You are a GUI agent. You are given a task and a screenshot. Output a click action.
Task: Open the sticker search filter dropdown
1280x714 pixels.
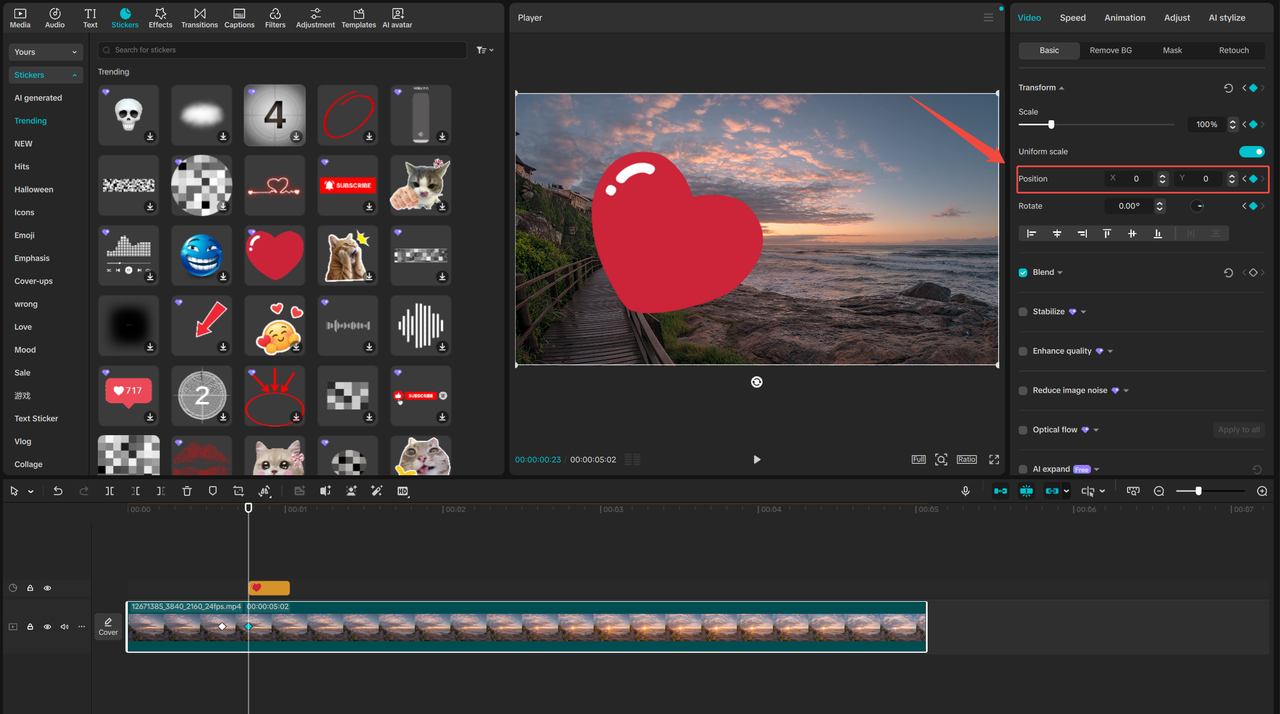coord(484,49)
